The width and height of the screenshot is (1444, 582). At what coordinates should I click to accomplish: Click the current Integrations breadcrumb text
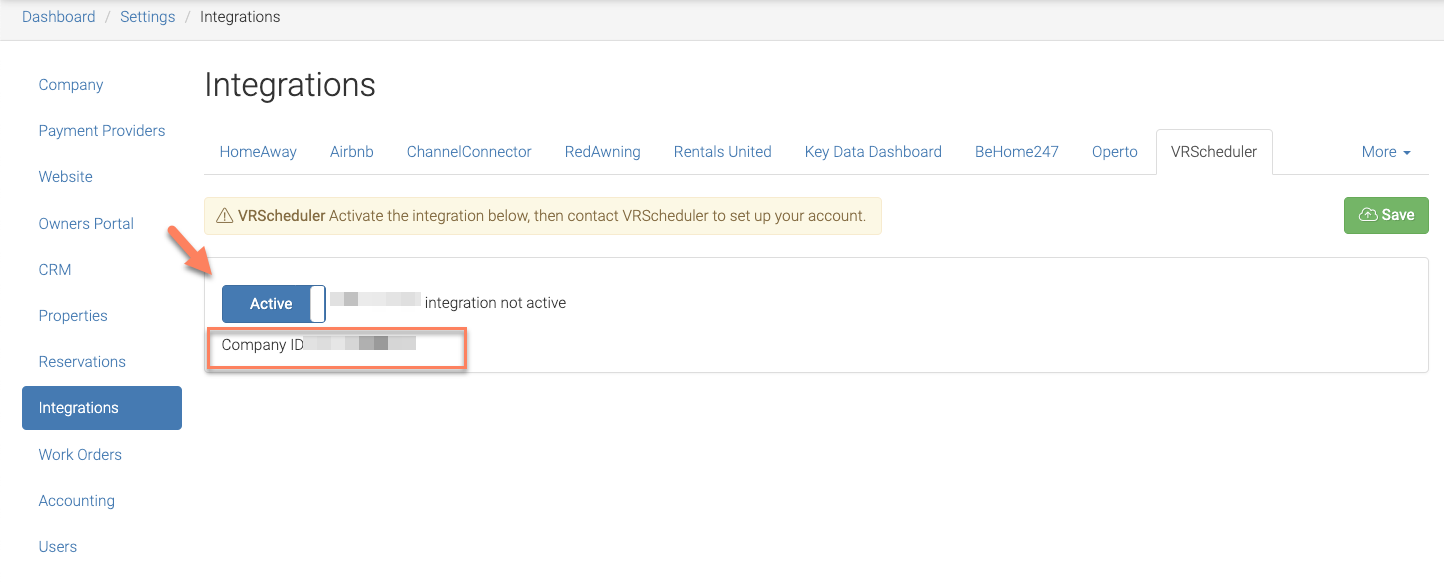(240, 17)
